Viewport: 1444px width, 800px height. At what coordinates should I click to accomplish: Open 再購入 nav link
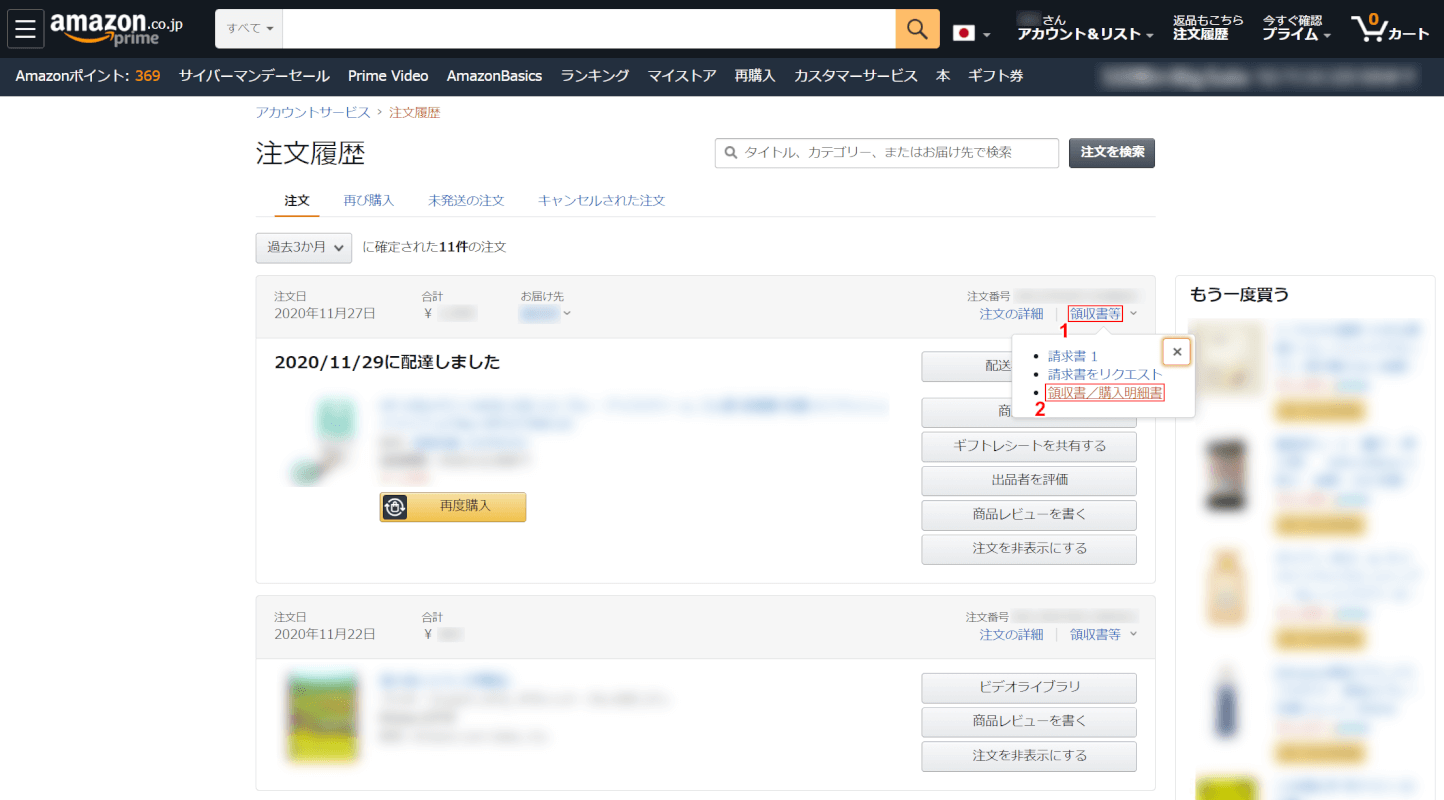point(755,76)
